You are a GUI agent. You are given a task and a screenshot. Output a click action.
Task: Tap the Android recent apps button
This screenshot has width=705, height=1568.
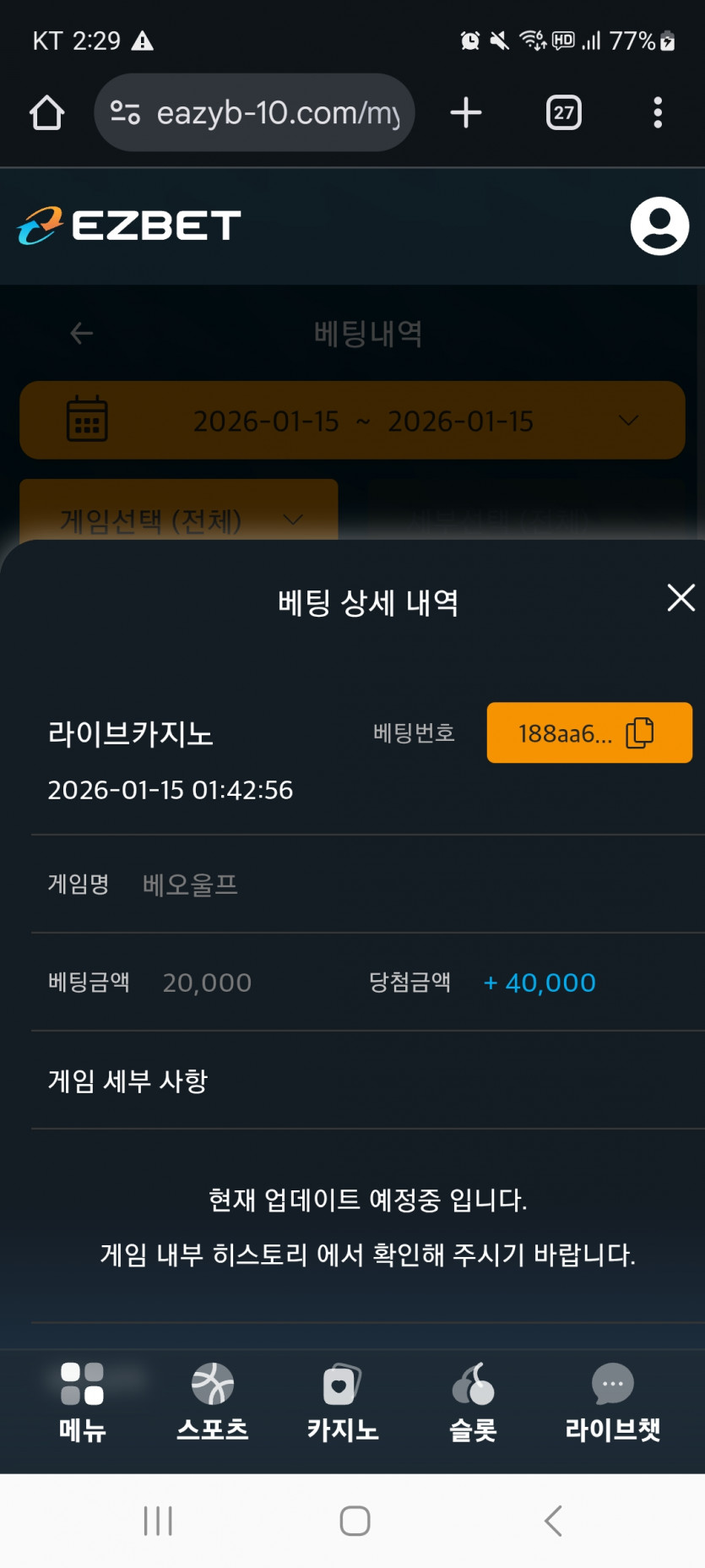coord(158,1521)
